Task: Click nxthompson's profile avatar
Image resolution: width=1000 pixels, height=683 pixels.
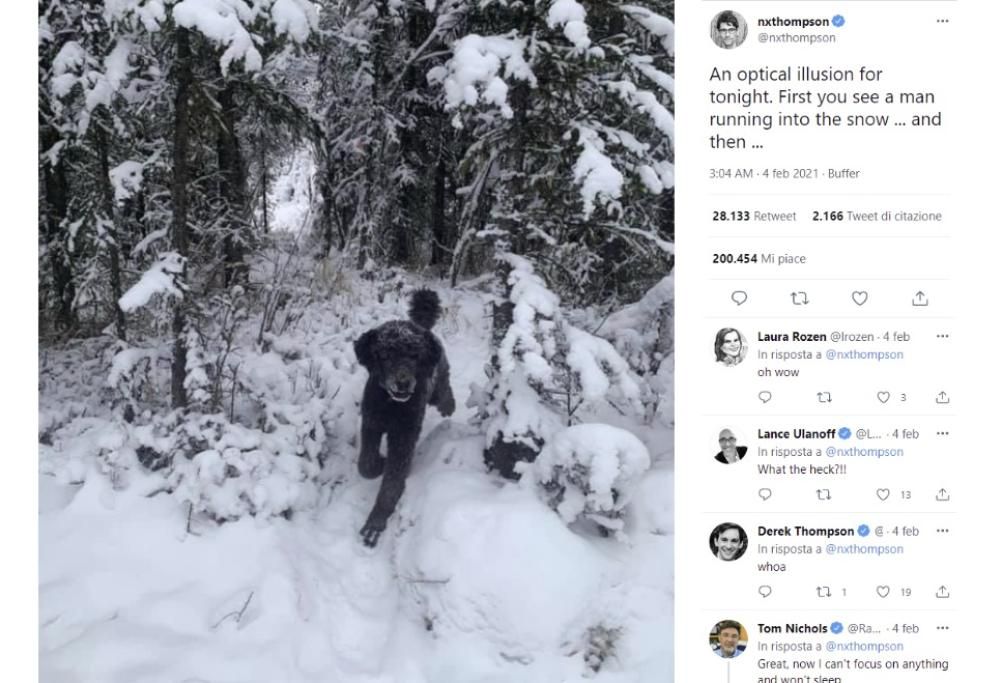Action: [x=728, y=29]
